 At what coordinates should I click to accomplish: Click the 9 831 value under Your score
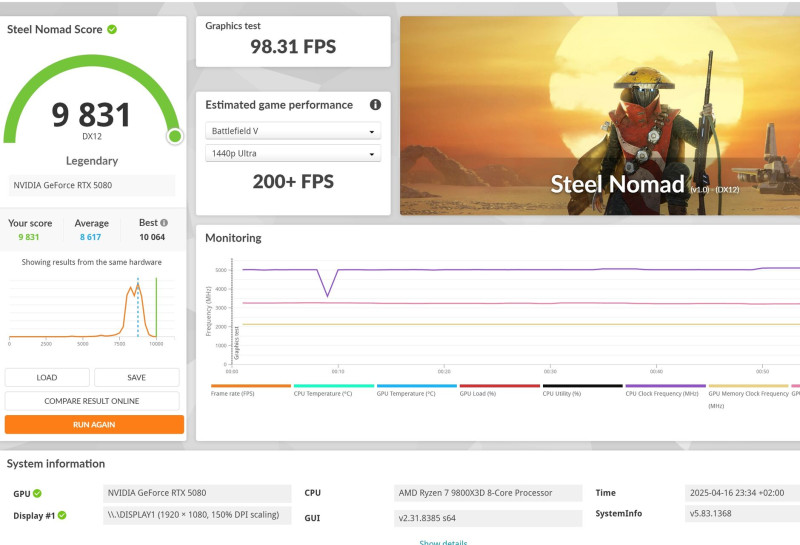coord(29,237)
